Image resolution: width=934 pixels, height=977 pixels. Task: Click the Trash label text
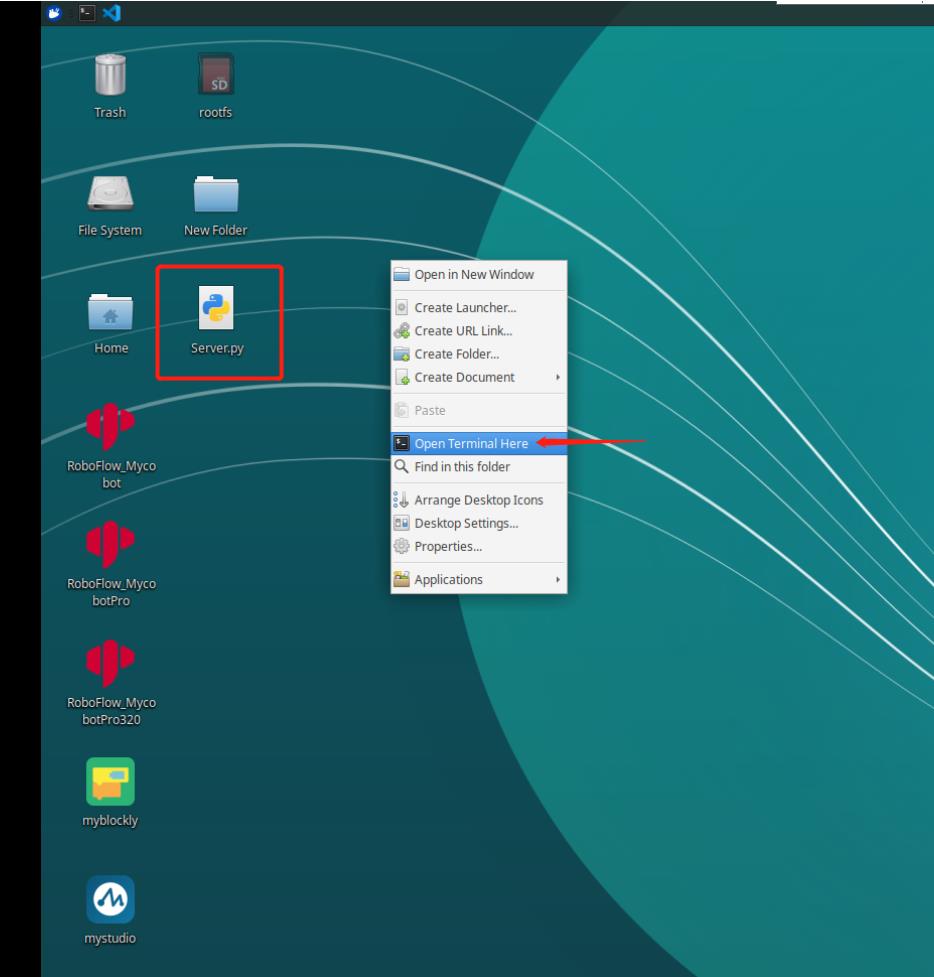(110, 113)
